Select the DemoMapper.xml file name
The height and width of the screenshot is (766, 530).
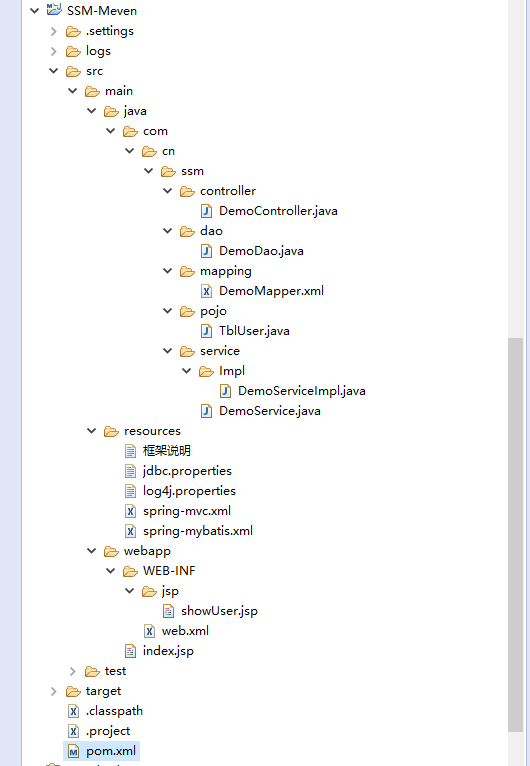(x=272, y=291)
